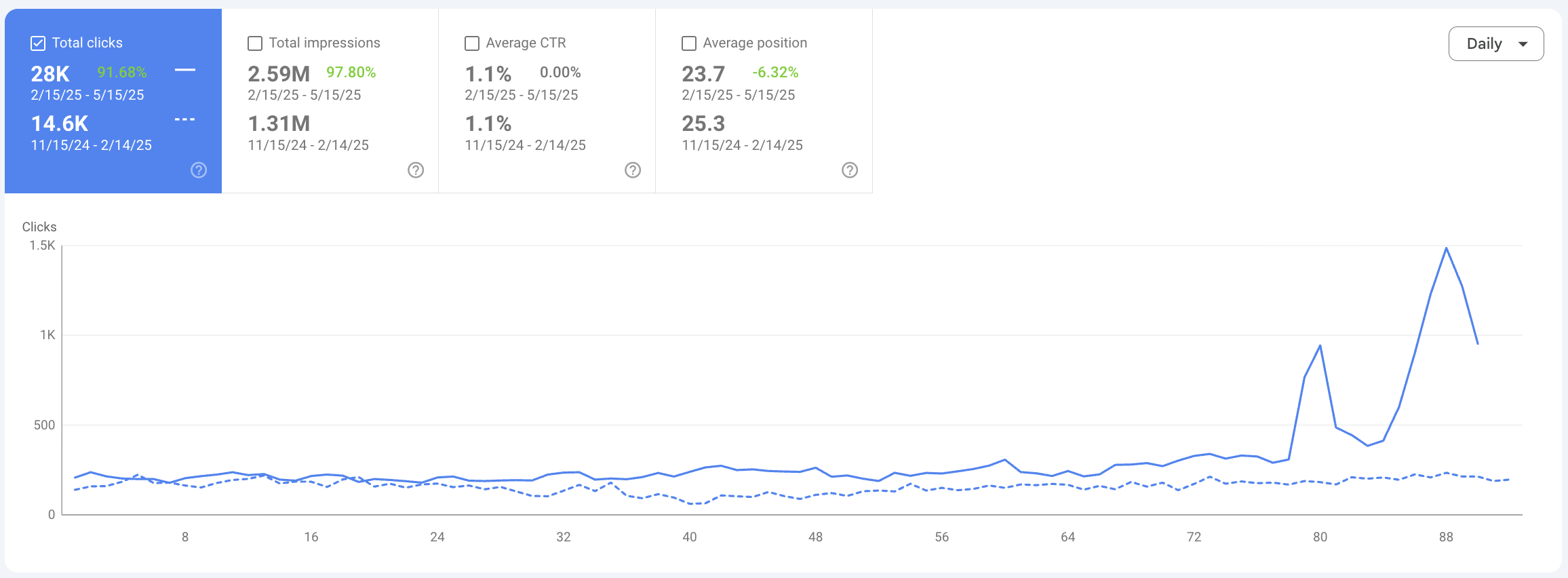Click dashed line legend icon beside 14.6K
This screenshot has width=1568, height=578.
pyautogui.click(x=184, y=119)
